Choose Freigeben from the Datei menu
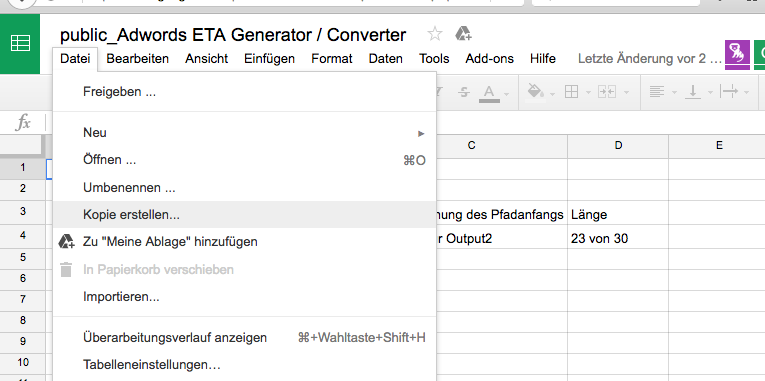Viewport: 765px width, 381px height. point(244,92)
